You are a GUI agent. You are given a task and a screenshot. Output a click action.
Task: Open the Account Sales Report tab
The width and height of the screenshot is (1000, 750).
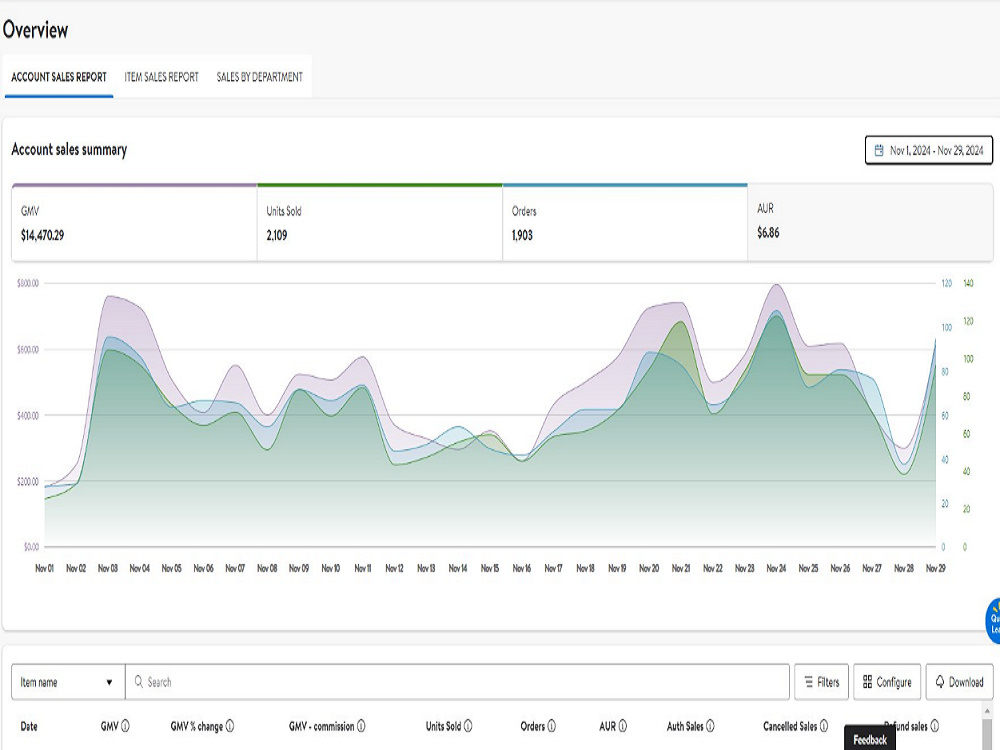[59, 77]
